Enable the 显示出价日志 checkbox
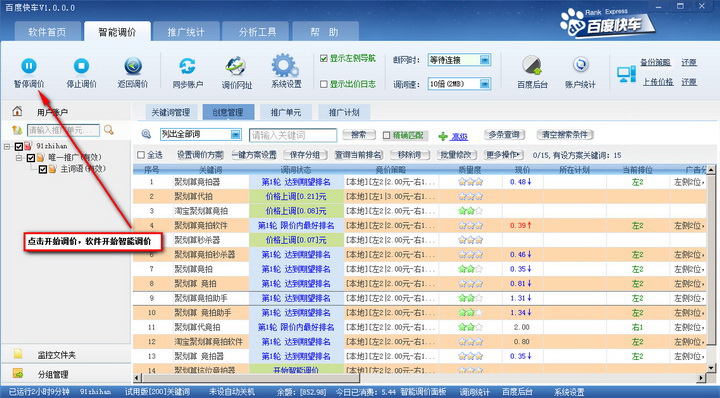The width and height of the screenshot is (720, 398). tap(324, 84)
